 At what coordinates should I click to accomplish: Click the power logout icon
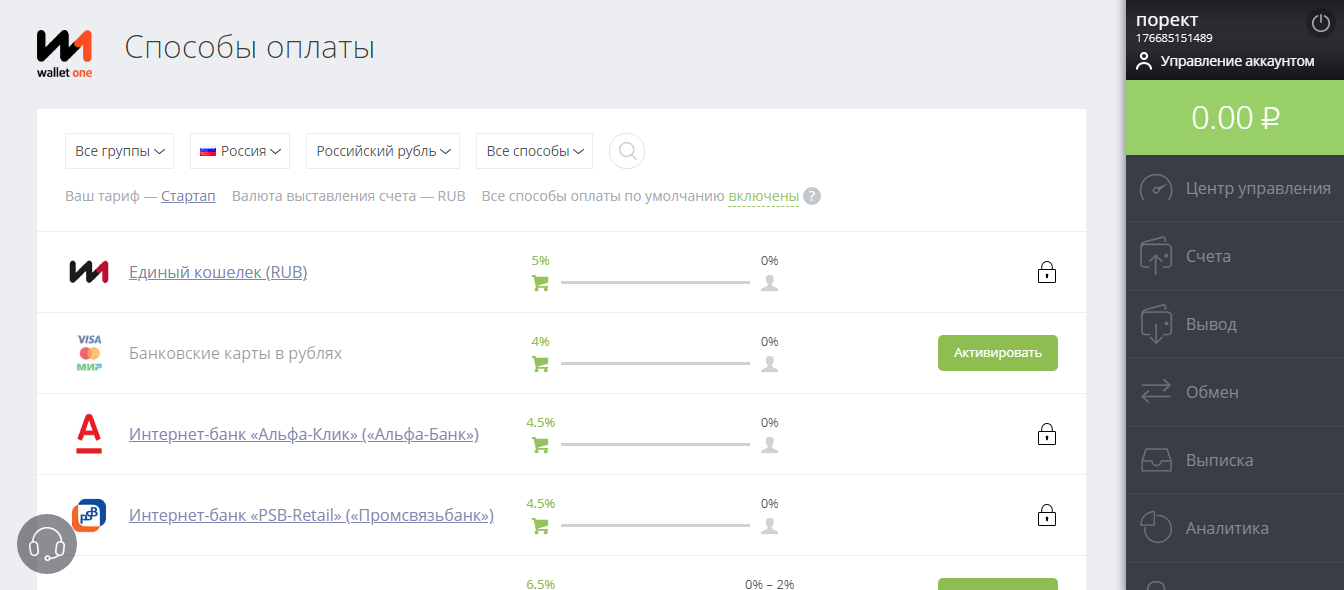pyautogui.click(x=1321, y=23)
